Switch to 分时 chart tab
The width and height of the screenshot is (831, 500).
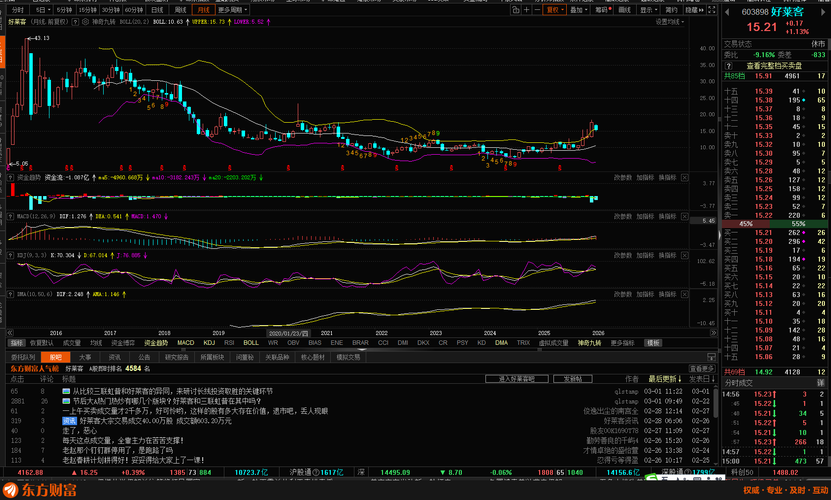17,10
